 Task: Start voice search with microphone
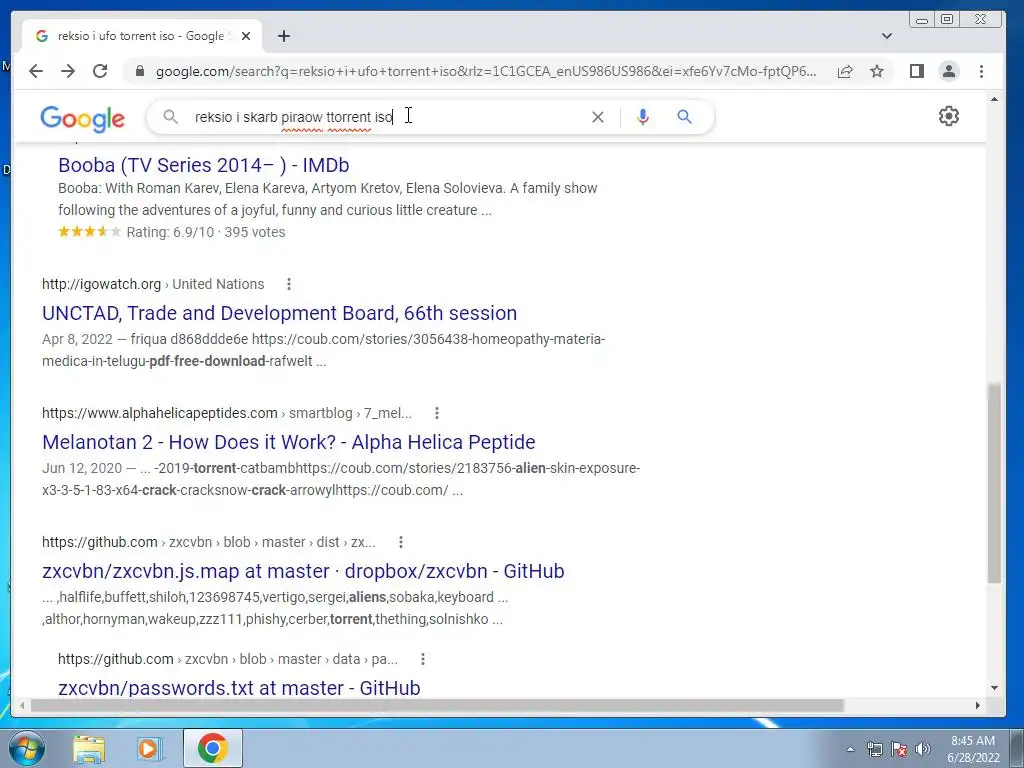click(x=643, y=117)
